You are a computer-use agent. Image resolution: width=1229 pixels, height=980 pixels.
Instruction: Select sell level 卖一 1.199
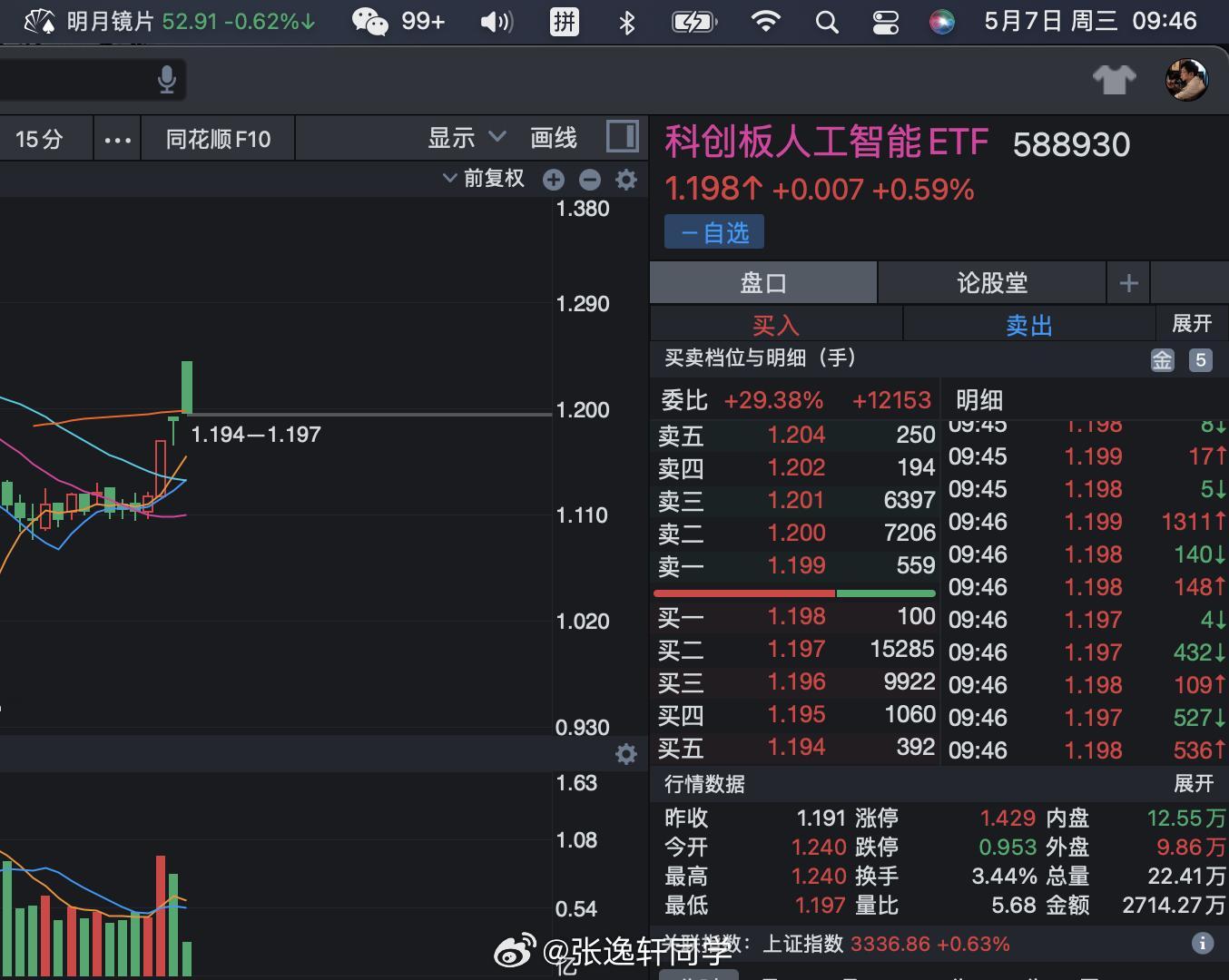796,565
